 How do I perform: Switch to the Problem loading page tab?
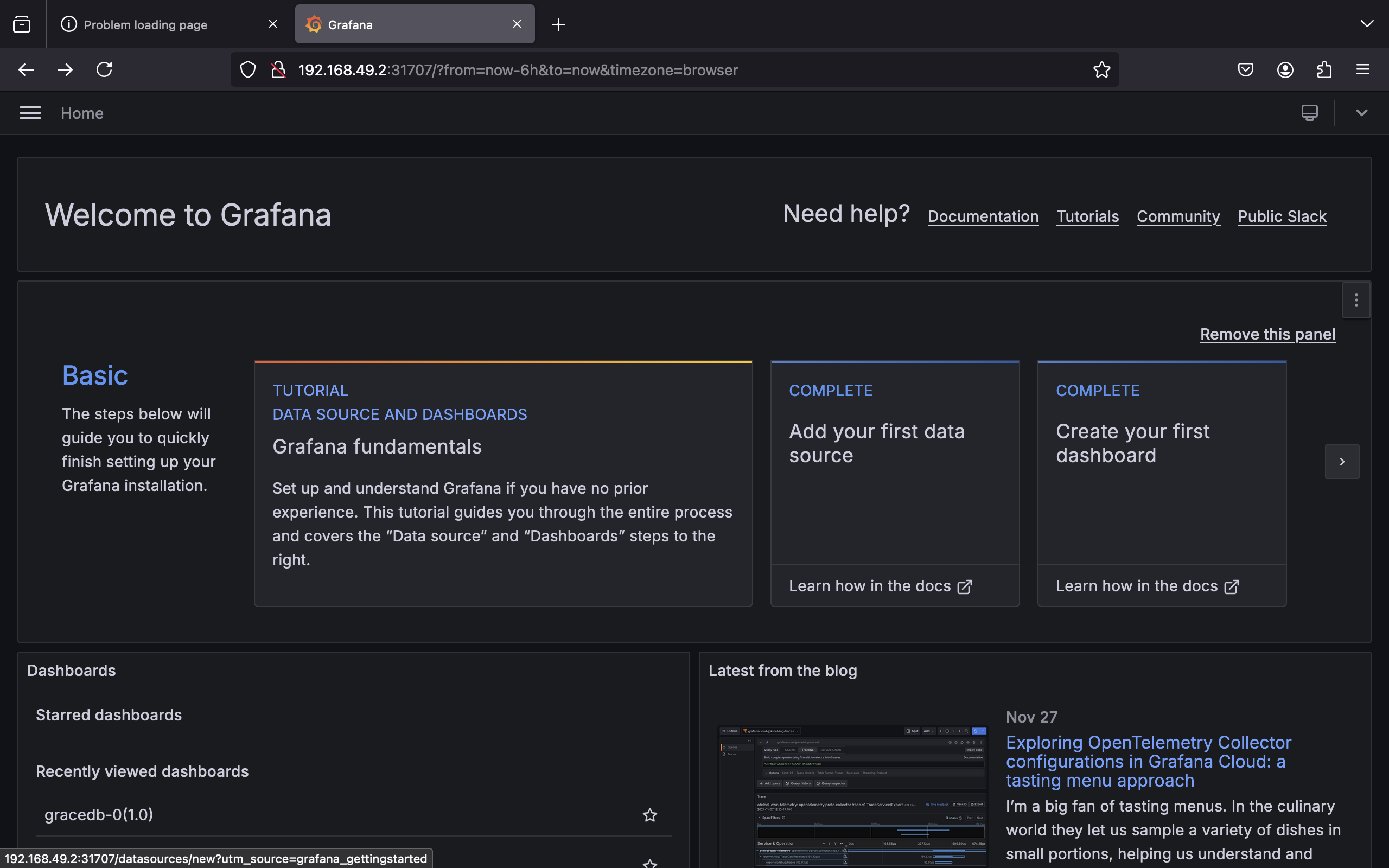[169, 24]
